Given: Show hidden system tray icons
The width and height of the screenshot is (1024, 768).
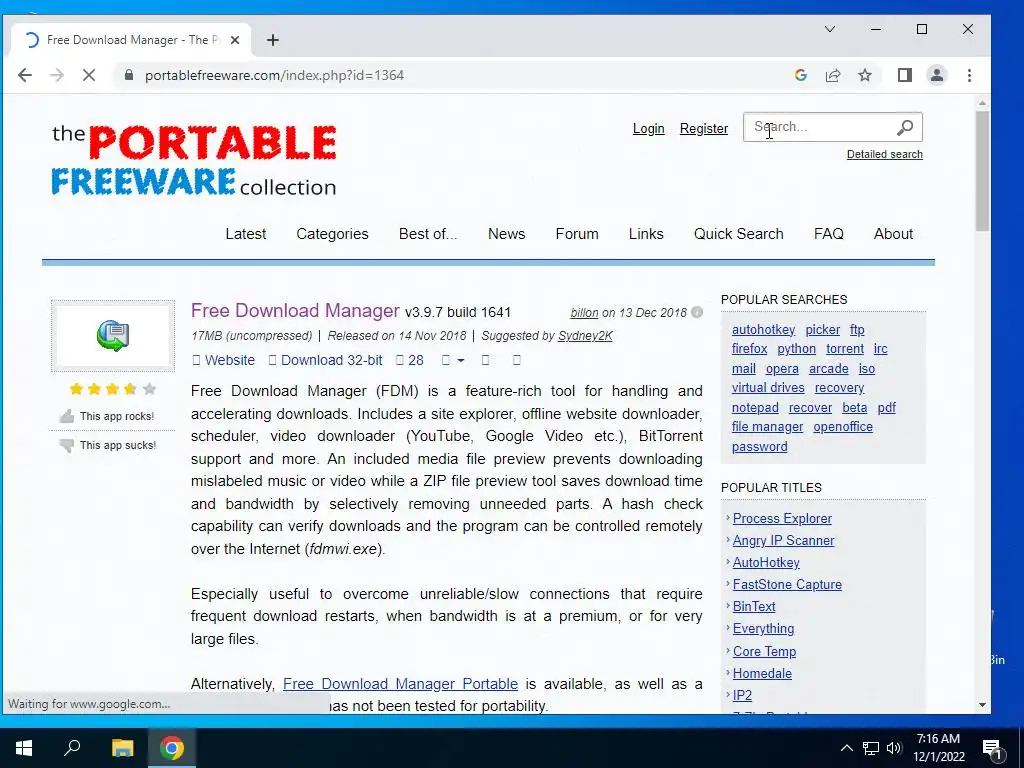Looking at the screenshot, I should pos(846,748).
